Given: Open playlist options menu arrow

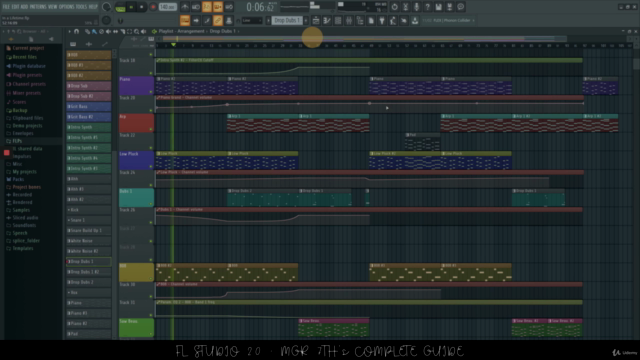Looking at the screenshot, I should click(69, 31).
